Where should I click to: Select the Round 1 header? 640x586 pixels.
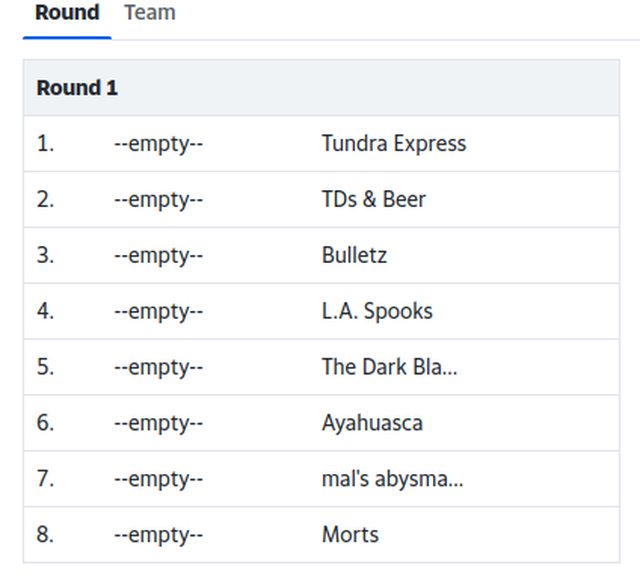[x=77, y=88]
